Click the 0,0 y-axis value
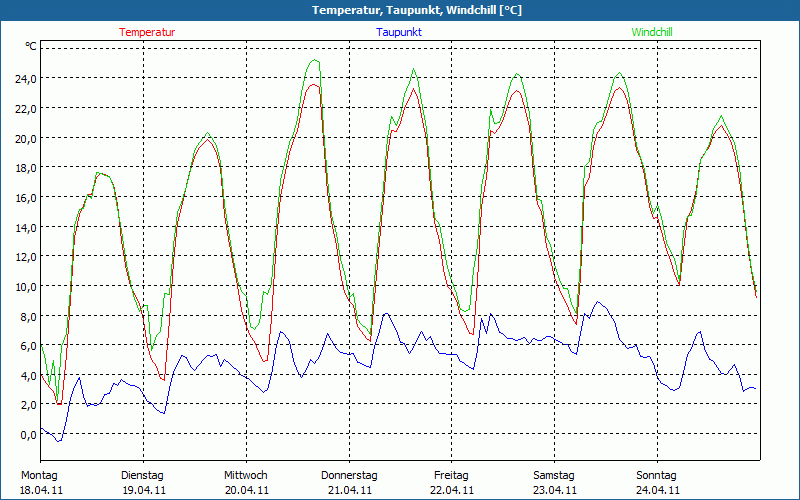The image size is (800, 500). tap(28, 435)
